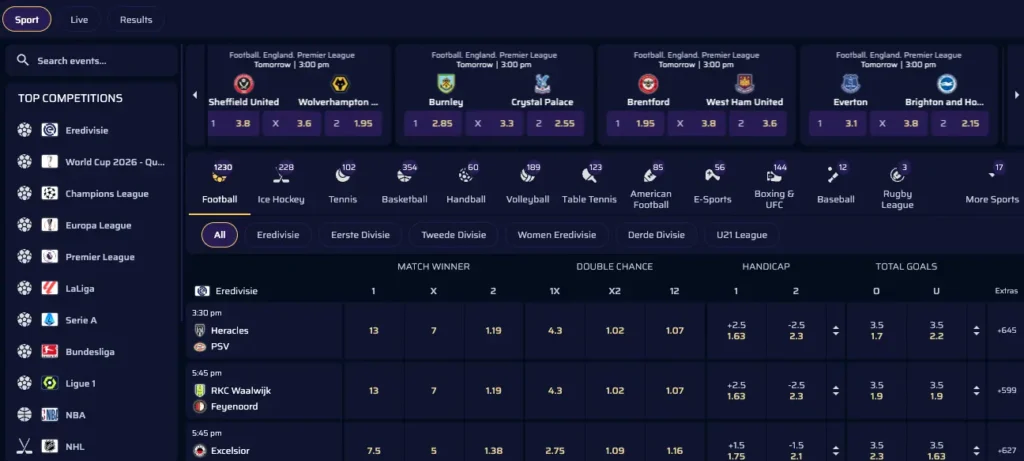Open the Boxing & UFC category icon

(x=774, y=176)
